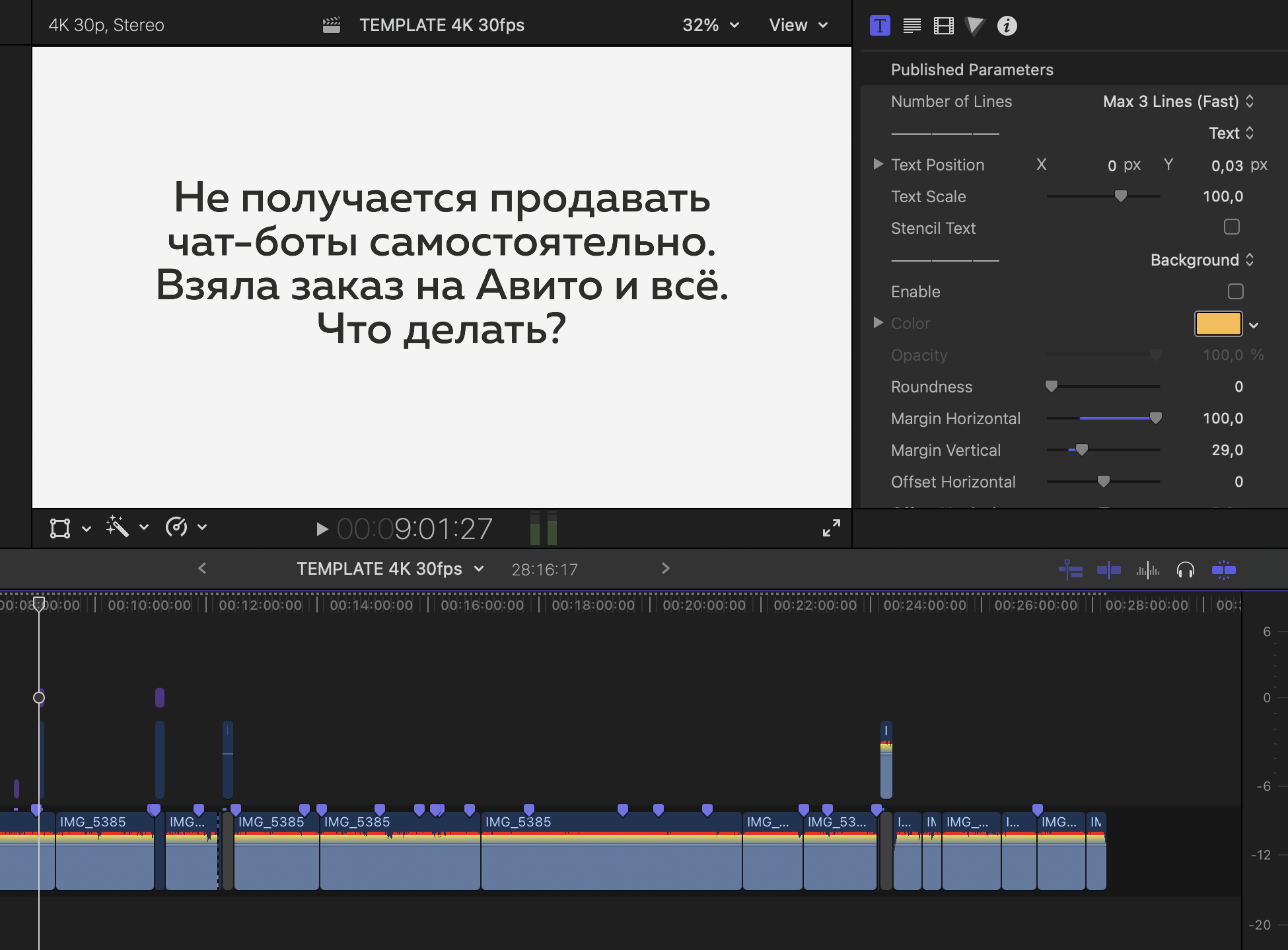Toggle solo with the headphones icon

click(1186, 569)
